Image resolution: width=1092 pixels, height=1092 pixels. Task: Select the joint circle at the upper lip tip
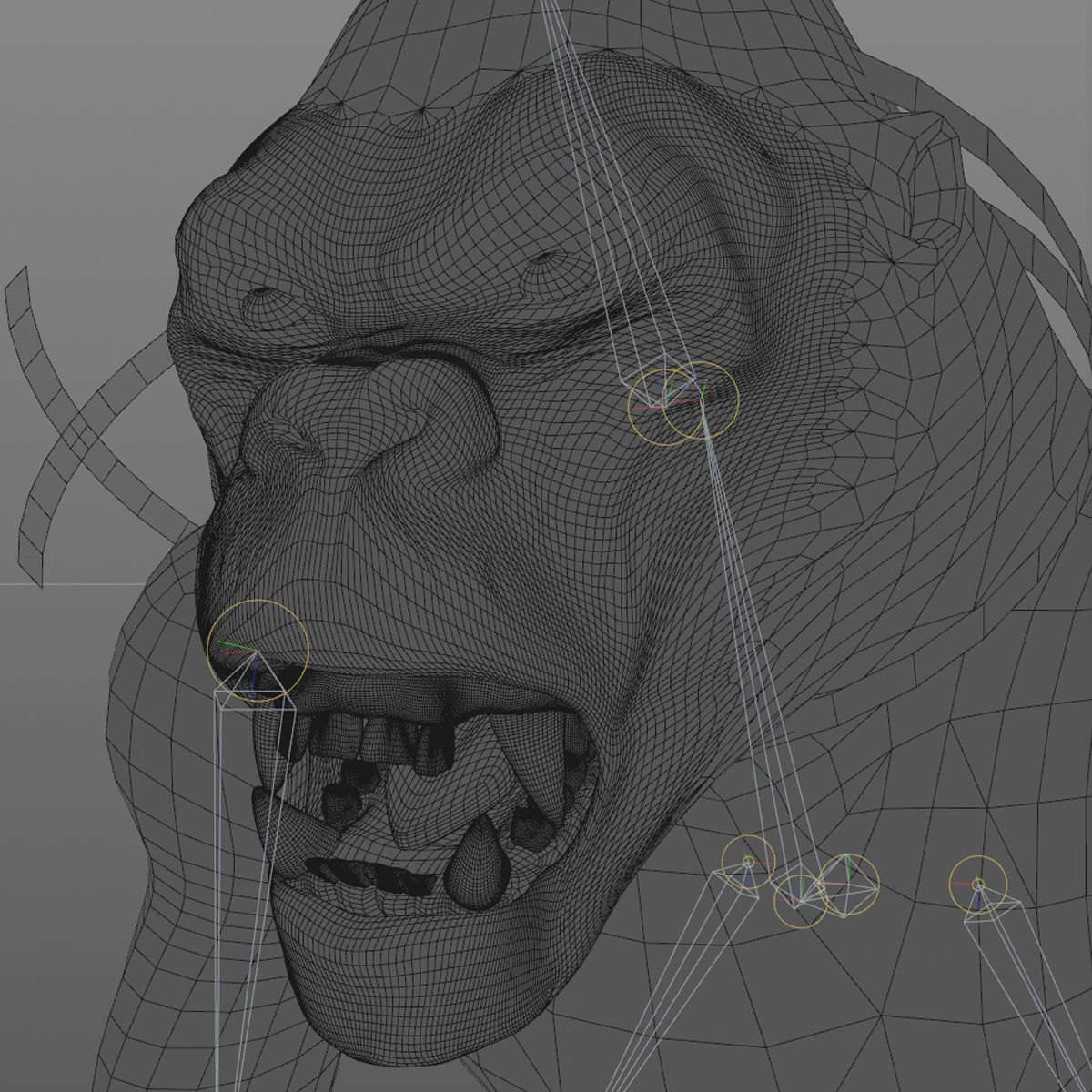[258, 651]
